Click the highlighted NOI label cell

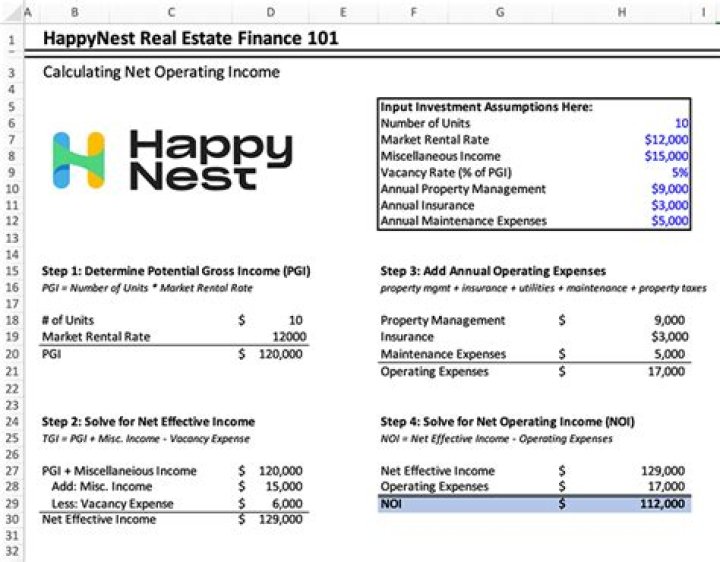click(x=391, y=504)
